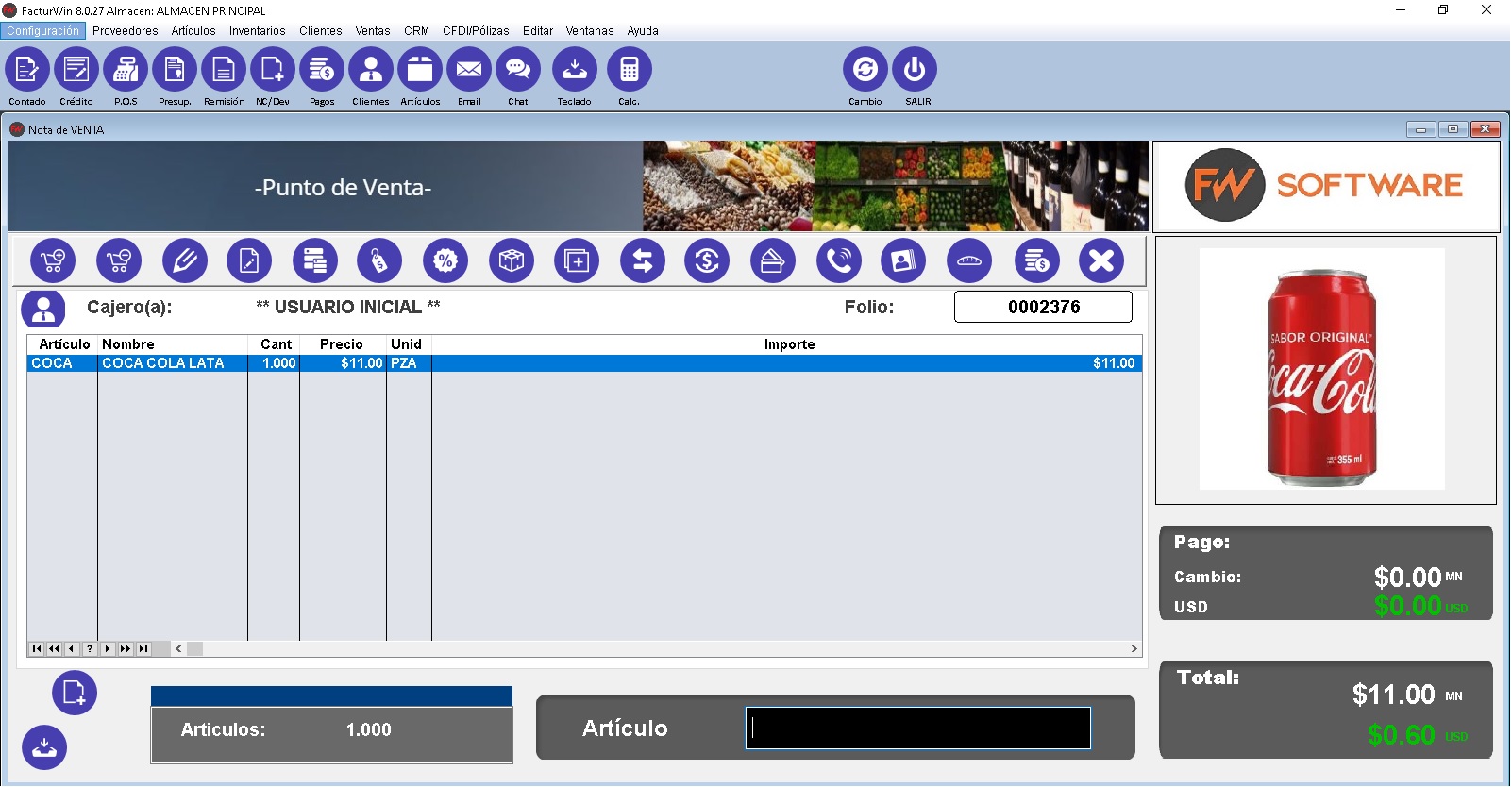This screenshot has width=1512, height=787.
Task: Go to first record navigation button
Action: 37,649
